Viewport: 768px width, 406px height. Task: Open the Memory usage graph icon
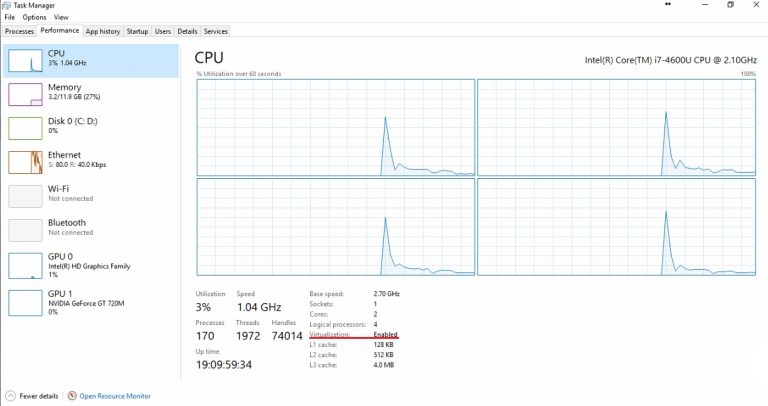25,94
